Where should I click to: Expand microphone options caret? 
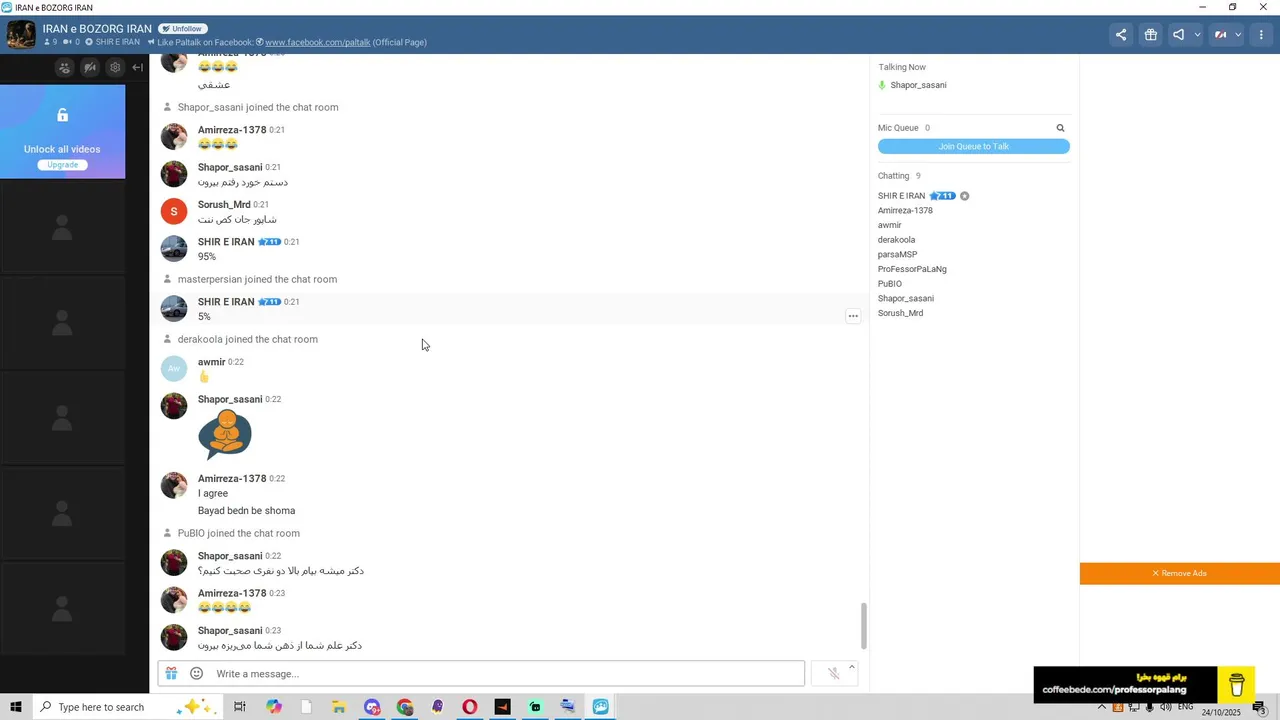pyautogui.click(x=852, y=667)
